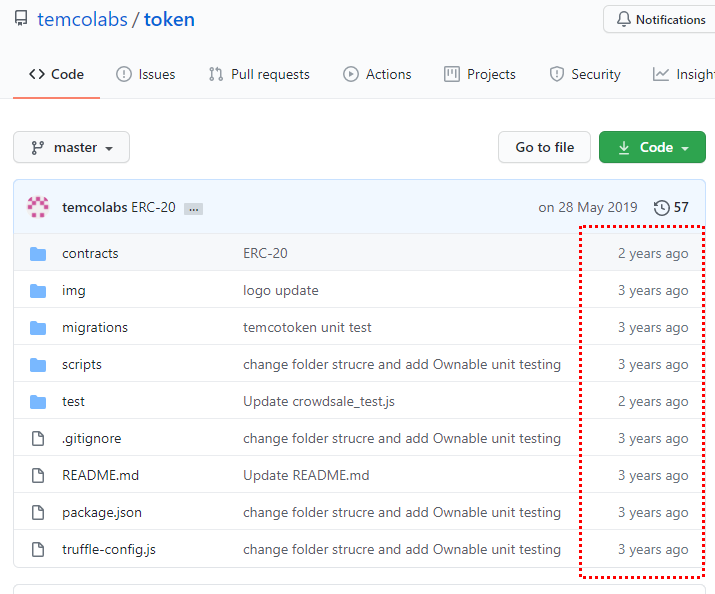Open the temcotoken unit test commit

click(307, 327)
